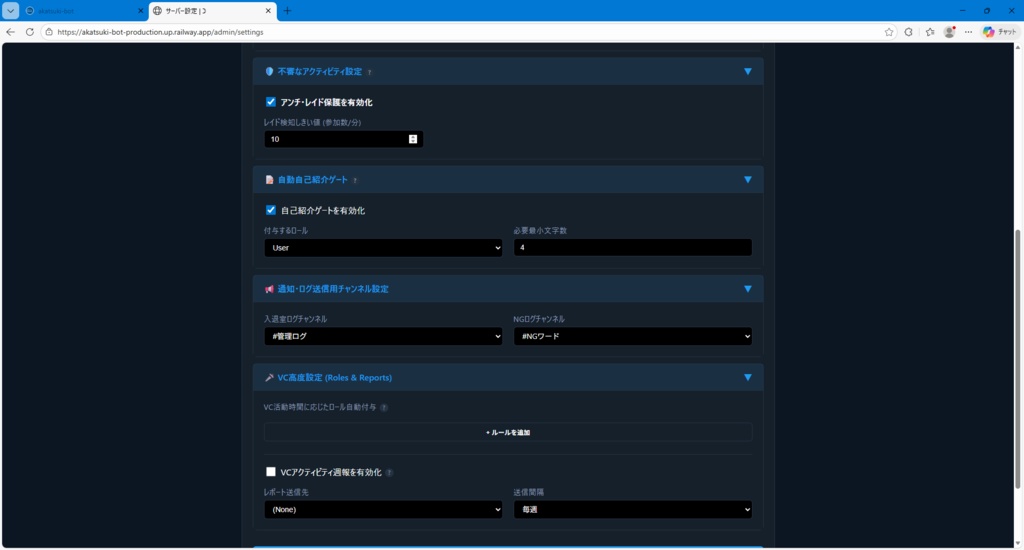Open help icon next to VCアクティビティ週報を有効化
This screenshot has height=550, width=1024.
click(389, 473)
